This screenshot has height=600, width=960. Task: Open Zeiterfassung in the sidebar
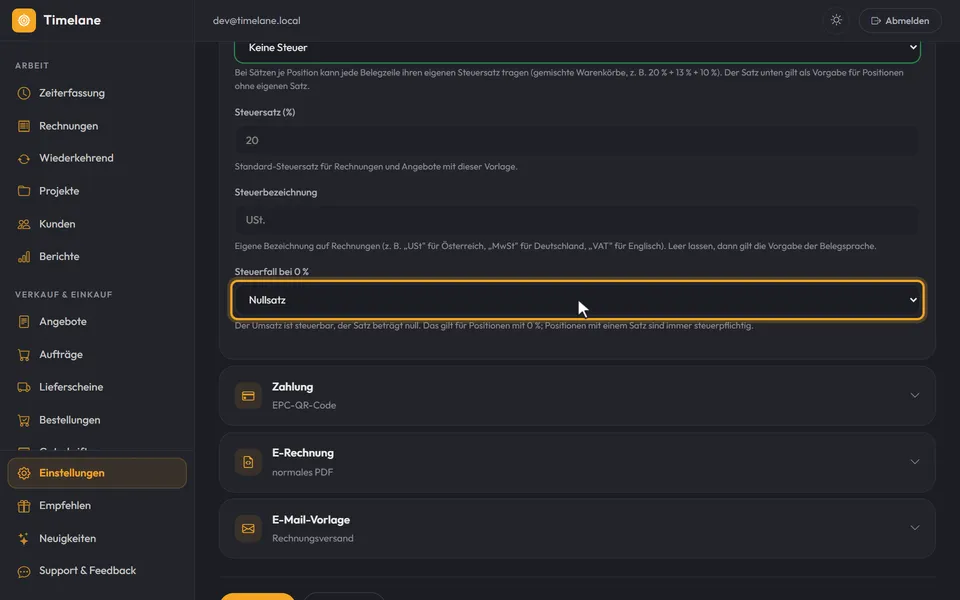coord(97,93)
